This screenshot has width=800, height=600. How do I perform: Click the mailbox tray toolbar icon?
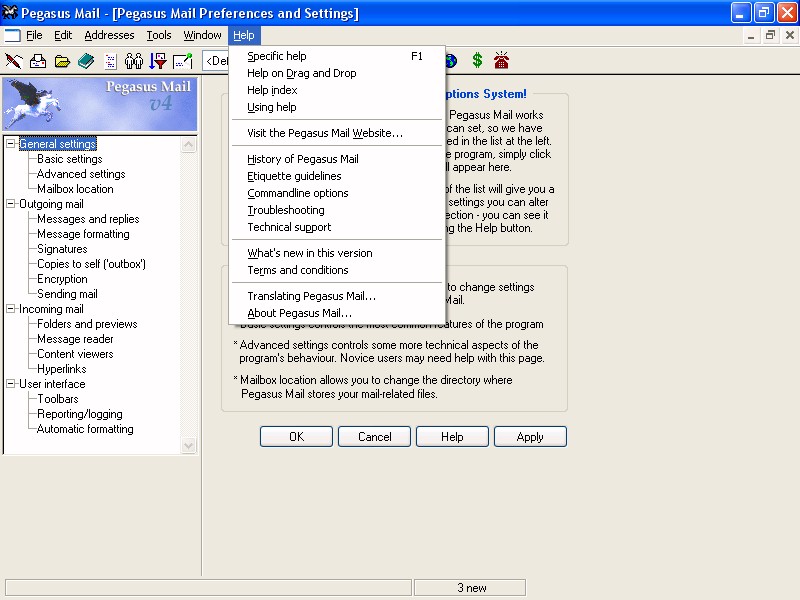38,61
